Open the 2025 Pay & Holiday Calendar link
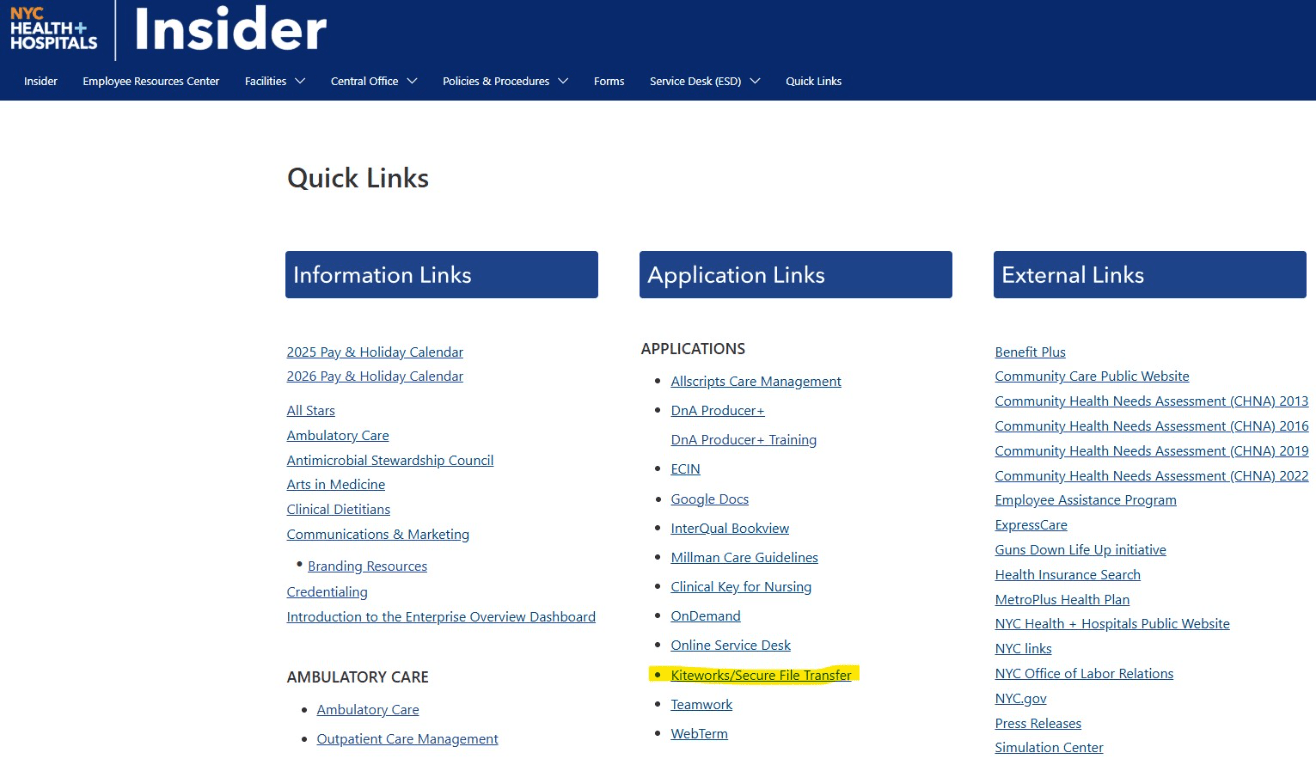 pos(375,352)
